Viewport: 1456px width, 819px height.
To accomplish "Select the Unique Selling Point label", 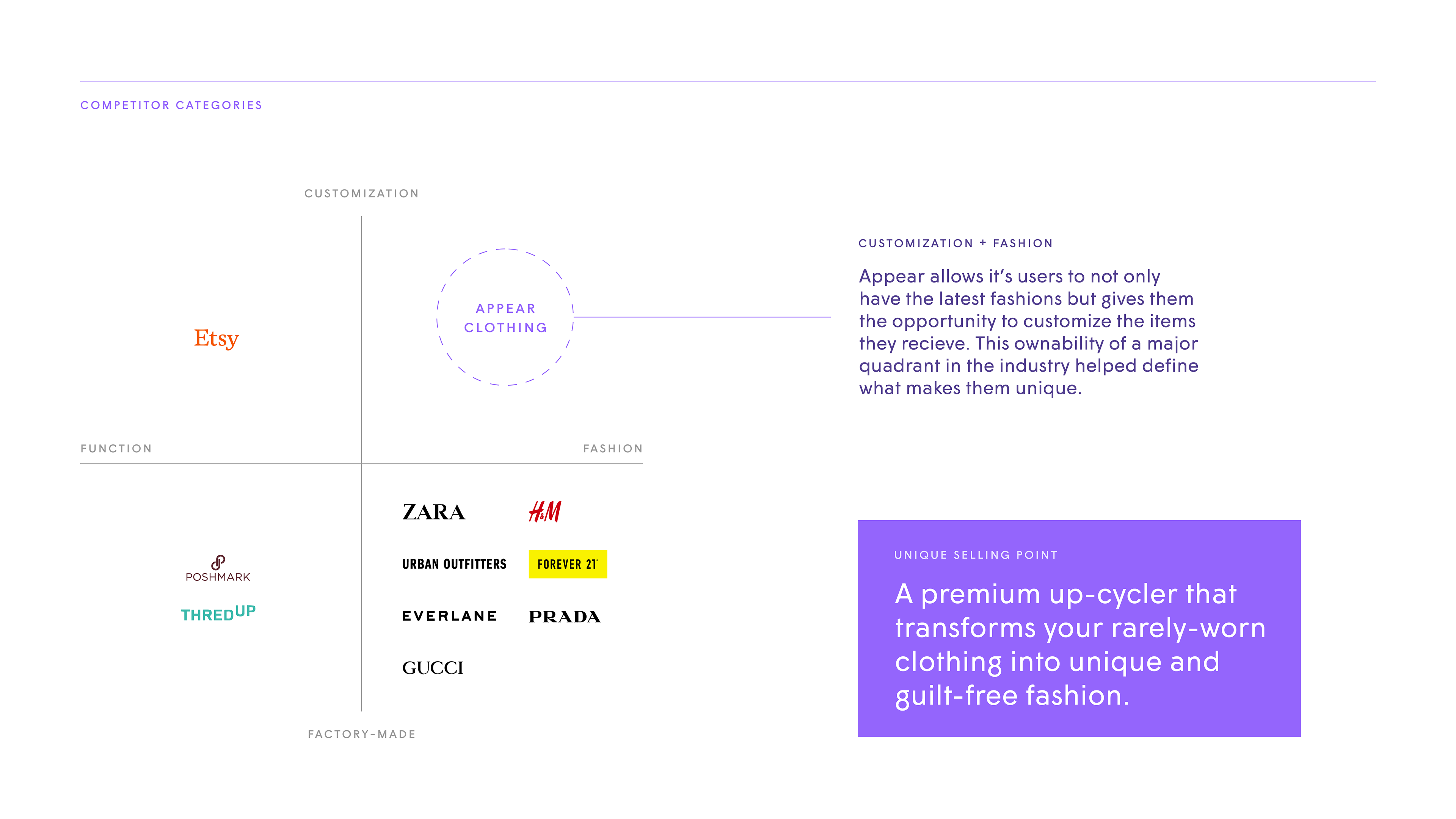I will [x=976, y=555].
